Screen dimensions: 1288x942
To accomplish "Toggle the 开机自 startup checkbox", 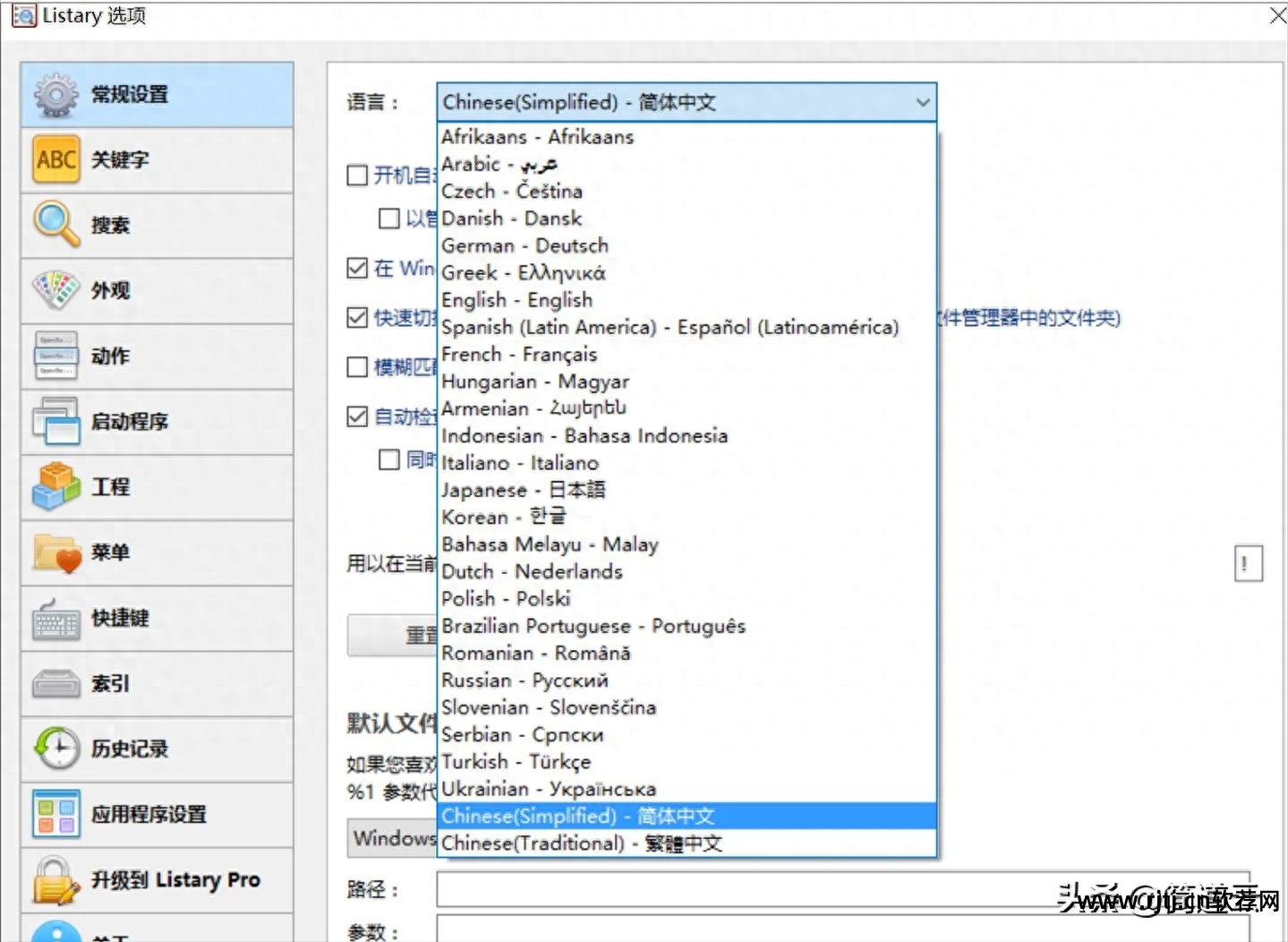I will [x=357, y=175].
